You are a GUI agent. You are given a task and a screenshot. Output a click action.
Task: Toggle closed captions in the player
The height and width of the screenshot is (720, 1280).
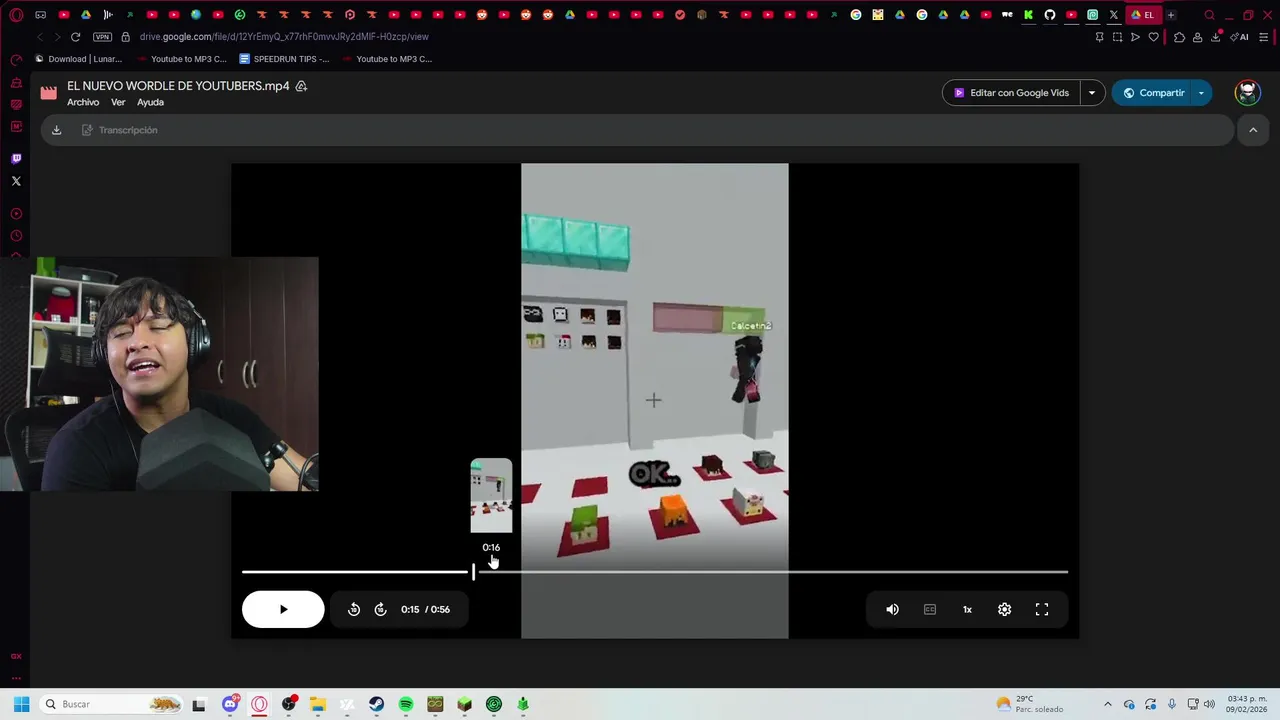[930, 609]
